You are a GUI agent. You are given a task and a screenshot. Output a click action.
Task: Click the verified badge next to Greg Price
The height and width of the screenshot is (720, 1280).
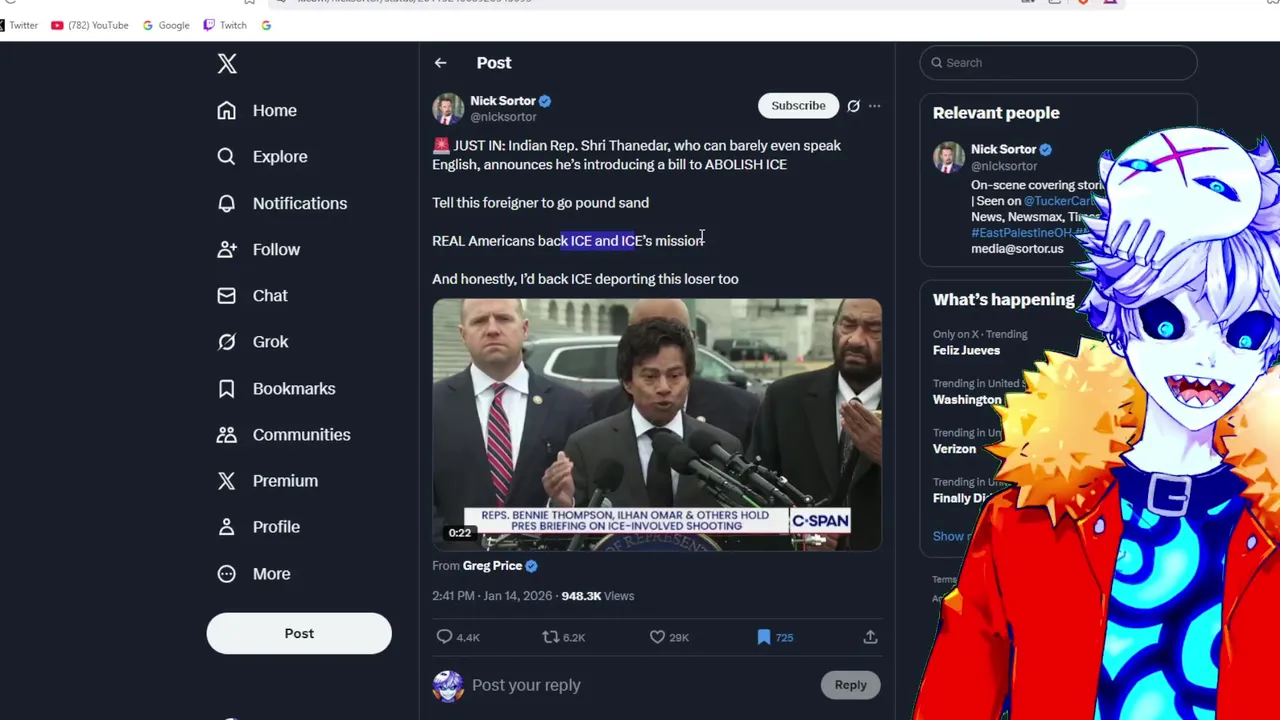tap(531, 566)
